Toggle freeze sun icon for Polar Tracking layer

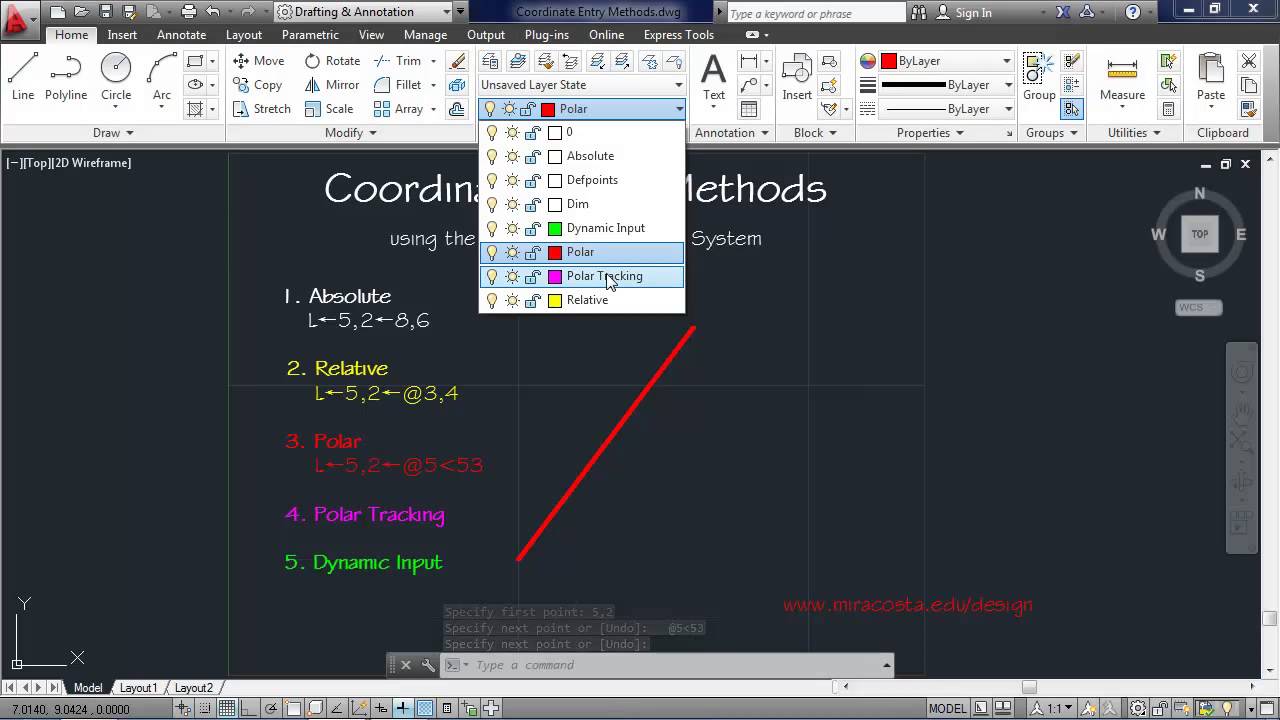coord(512,276)
